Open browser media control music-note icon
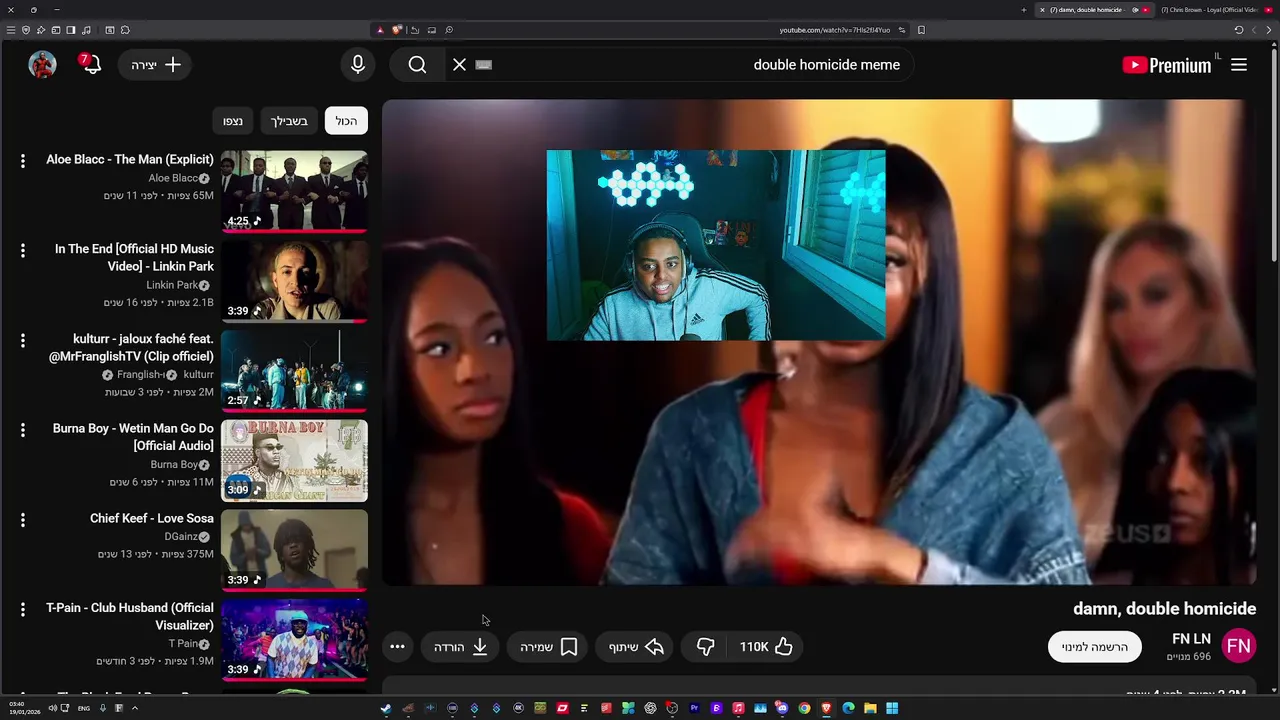Image resolution: width=1280 pixels, height=720 pixels. (x=86, y=30)
